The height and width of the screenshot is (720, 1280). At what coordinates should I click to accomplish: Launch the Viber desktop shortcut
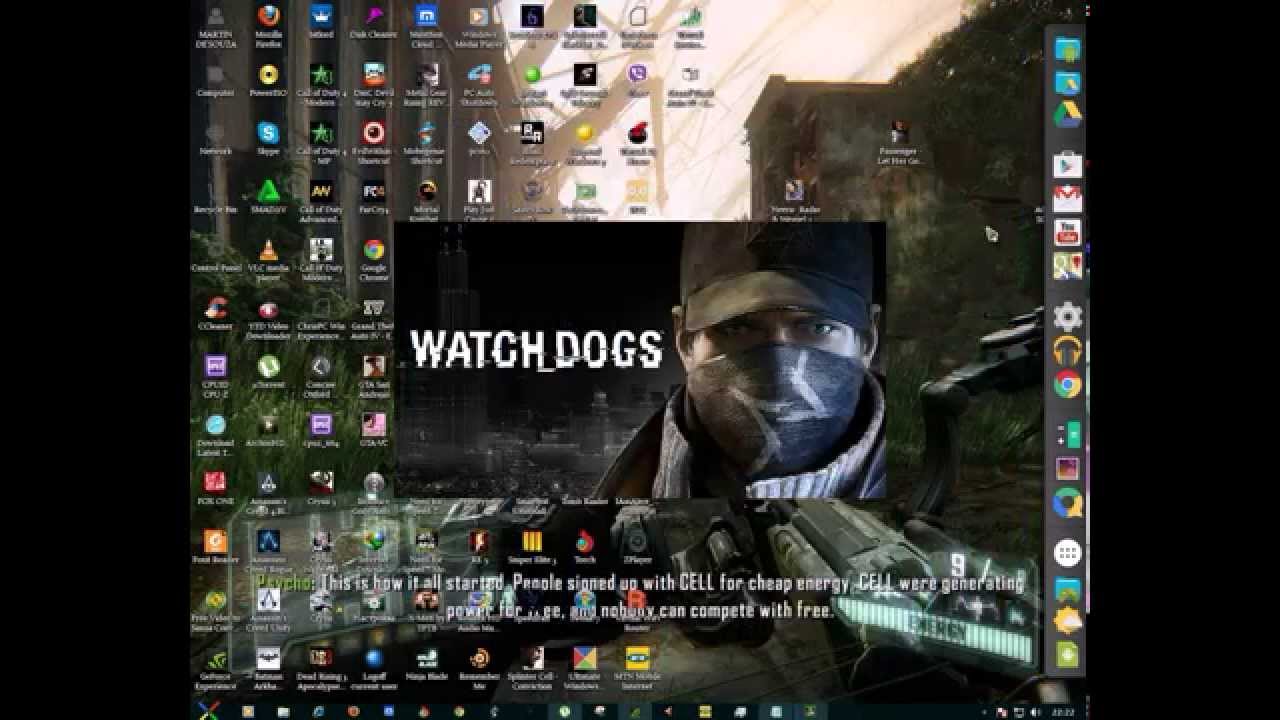point(637,78)
